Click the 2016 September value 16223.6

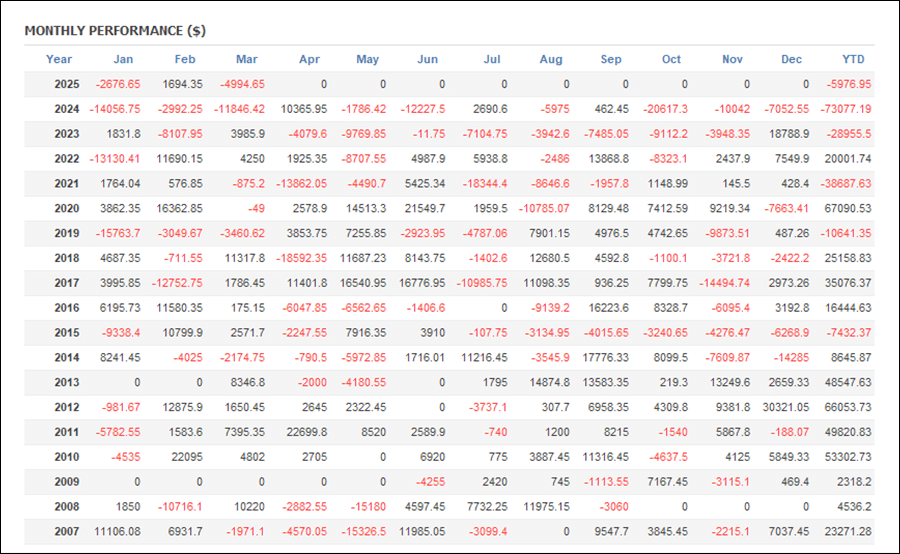(608, 308)
